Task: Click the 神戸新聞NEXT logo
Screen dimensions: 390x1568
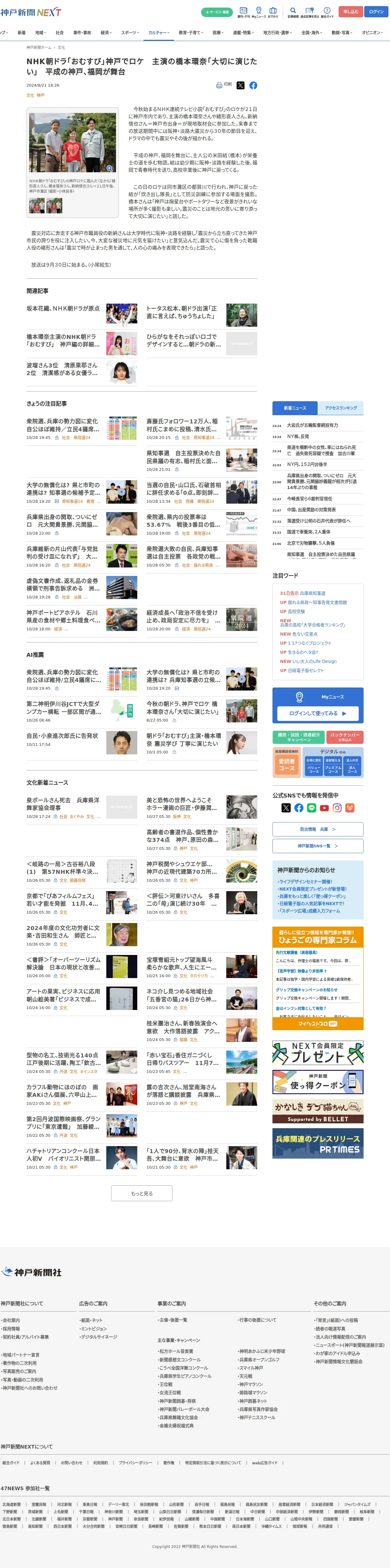Action: tap(30, 12)
